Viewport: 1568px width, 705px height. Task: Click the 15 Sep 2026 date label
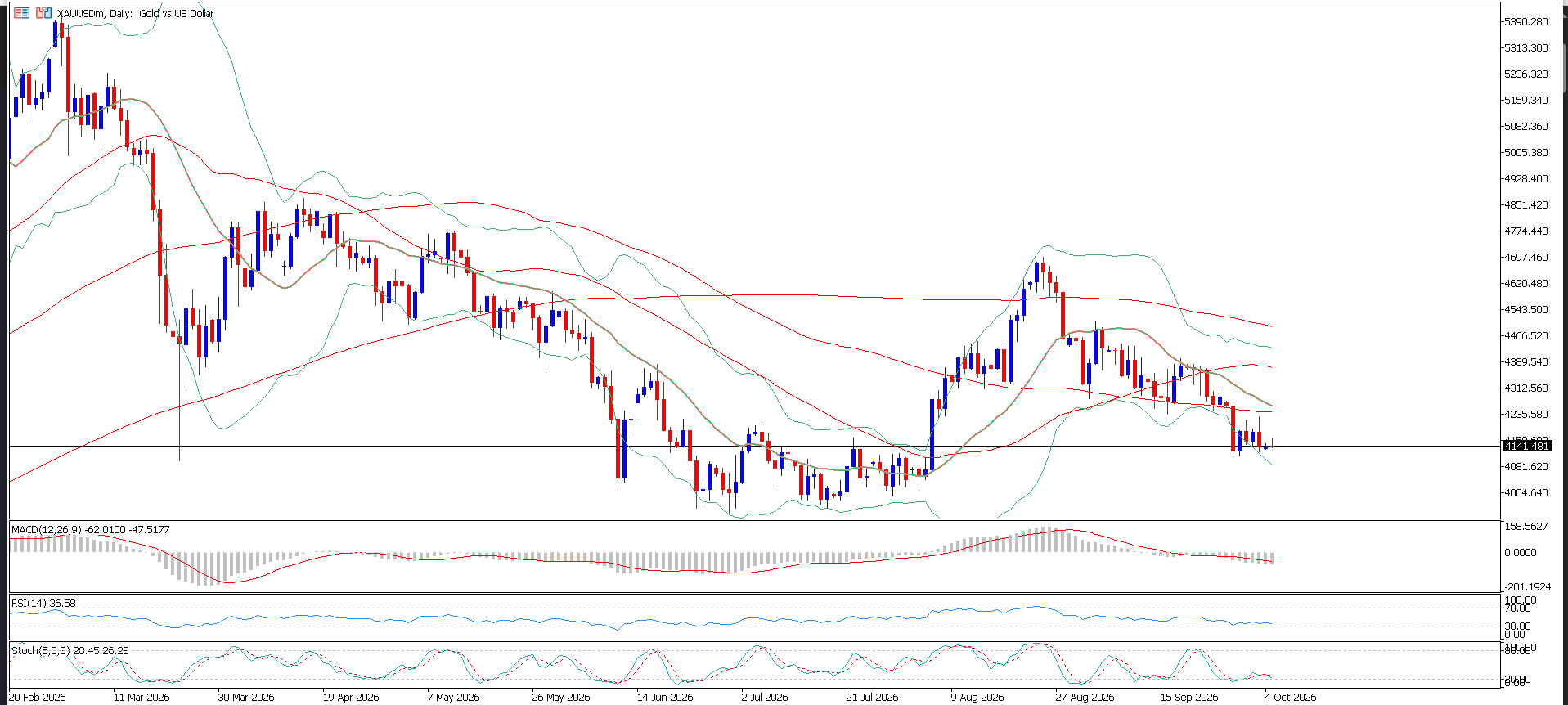point(1189,698)
